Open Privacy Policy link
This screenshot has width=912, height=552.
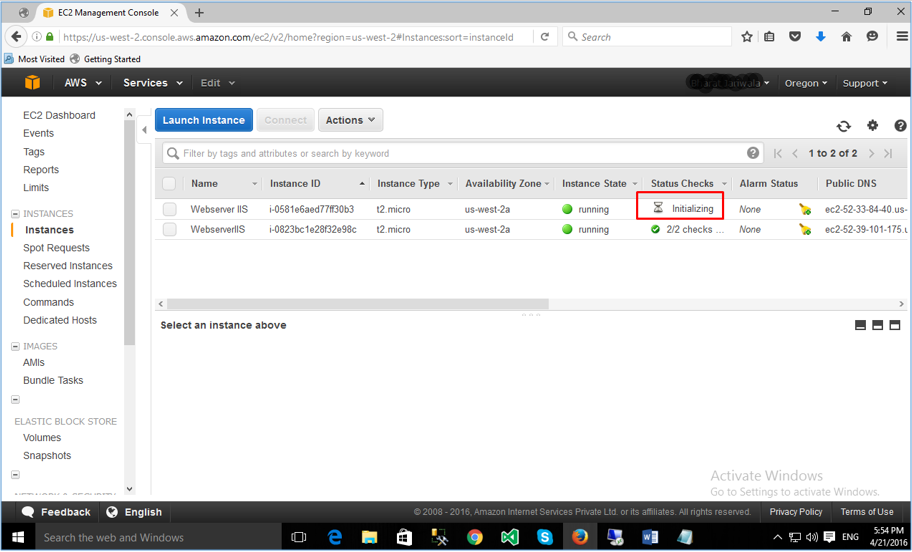pos(796,512)
